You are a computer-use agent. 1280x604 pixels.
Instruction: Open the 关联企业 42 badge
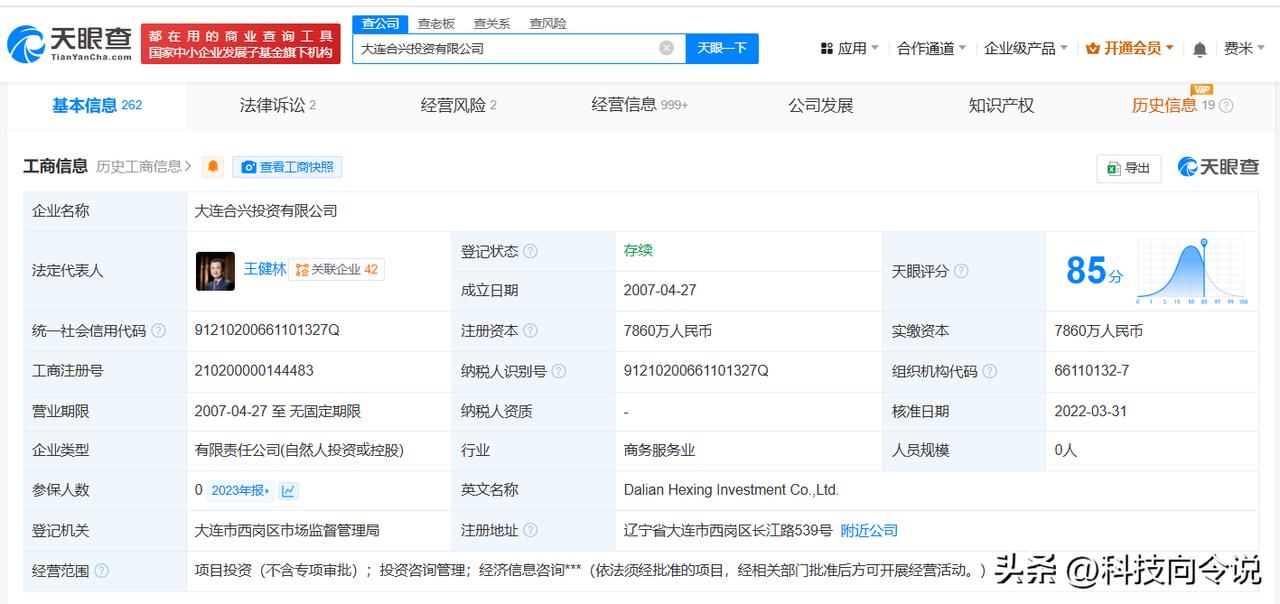pos(337,269)
